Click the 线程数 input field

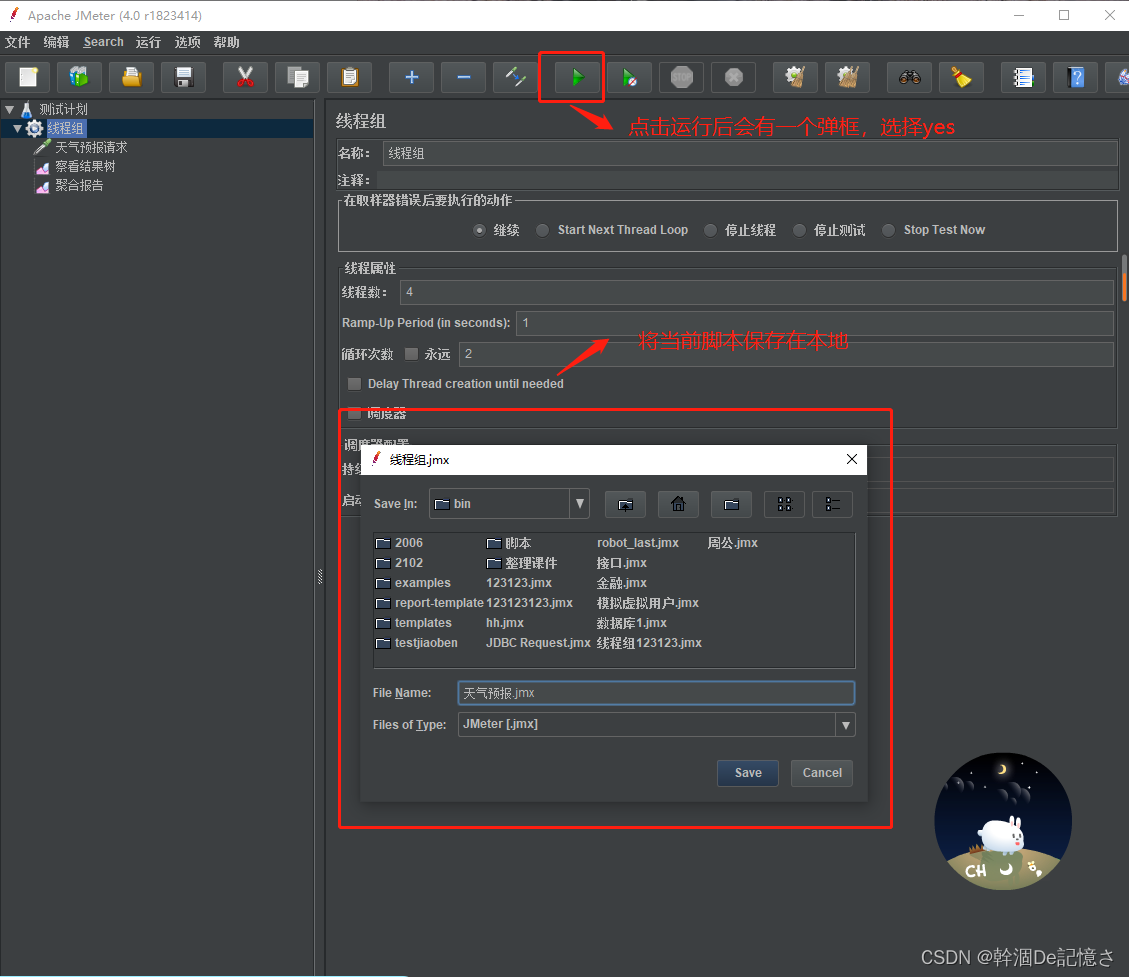coord(757,292)
